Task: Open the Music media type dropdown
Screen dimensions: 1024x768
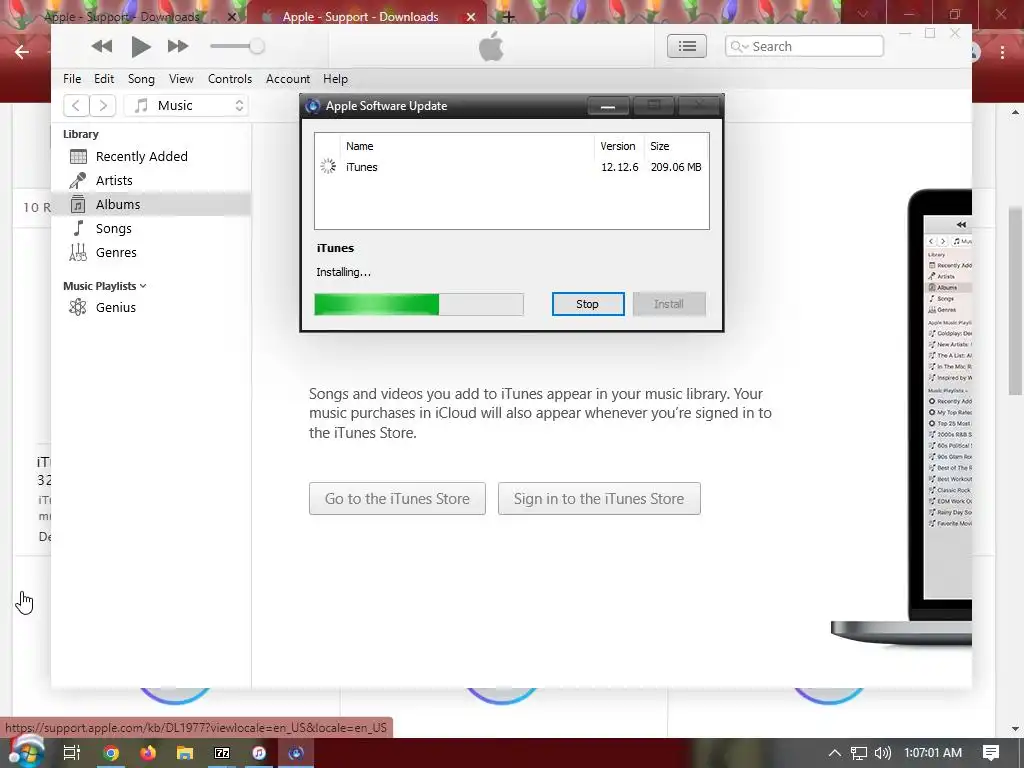Action: 187,105
